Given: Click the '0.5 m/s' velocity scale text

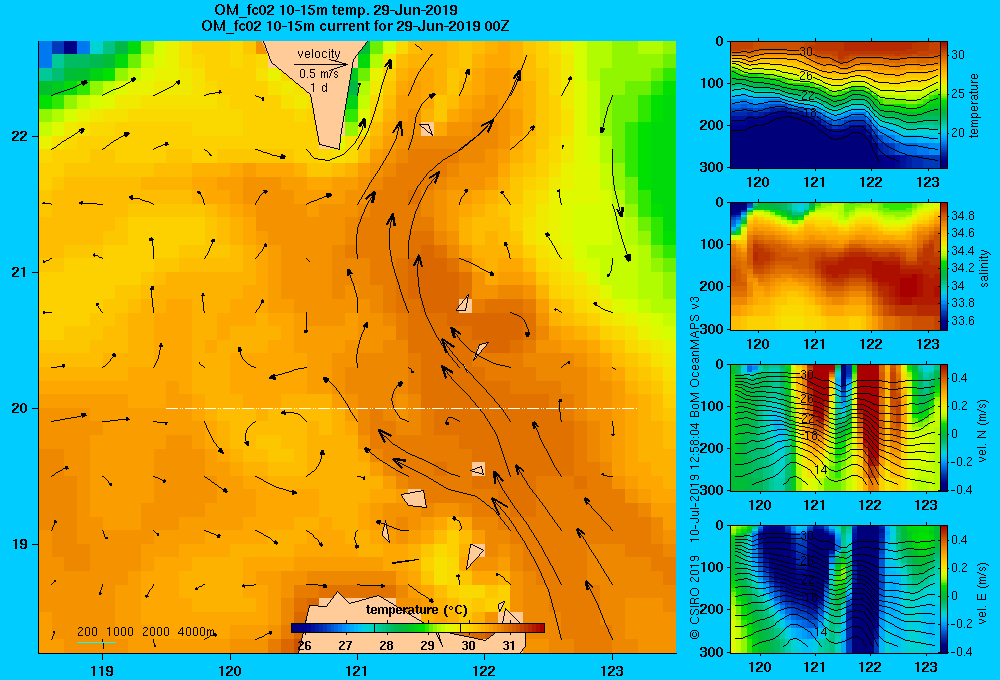Looking at the screenshot, I should [x=319, y=74].
